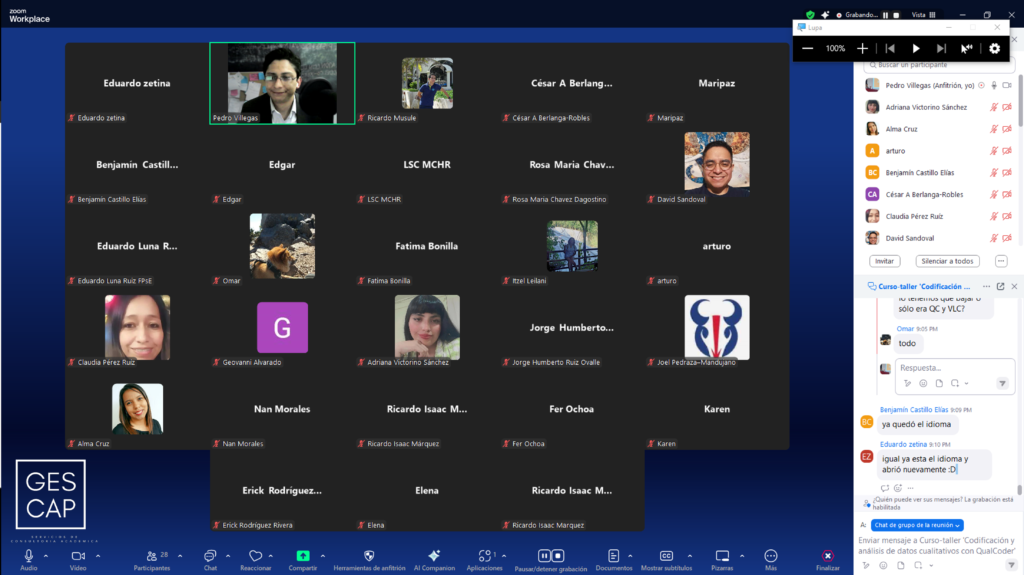Click the Enviar mensaje chat input
Screen dimensions: 1024x575
937,545
